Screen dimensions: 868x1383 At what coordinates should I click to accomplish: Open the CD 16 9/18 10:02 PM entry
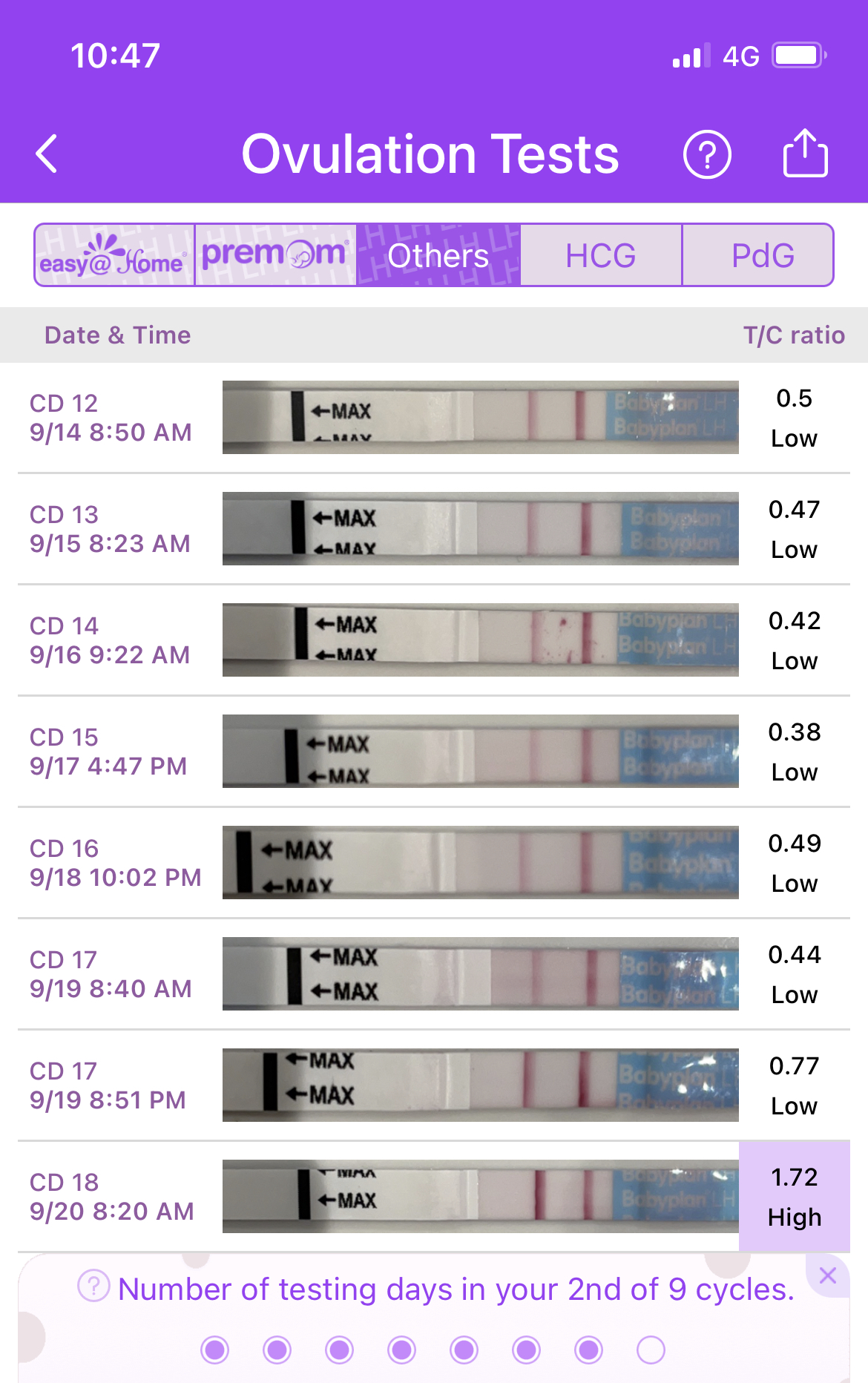tap(116, 863)
